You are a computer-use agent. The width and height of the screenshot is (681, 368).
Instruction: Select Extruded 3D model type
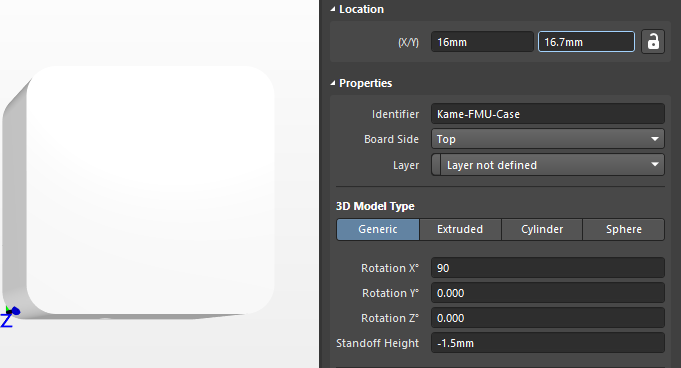point(460,229)
